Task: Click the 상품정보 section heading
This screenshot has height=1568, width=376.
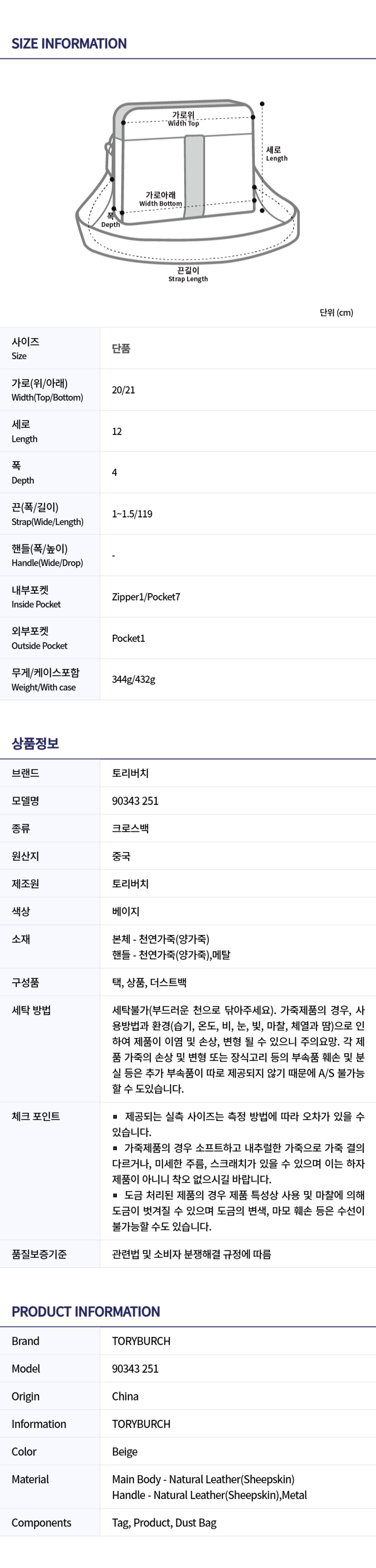Action: tap(35, 743)
